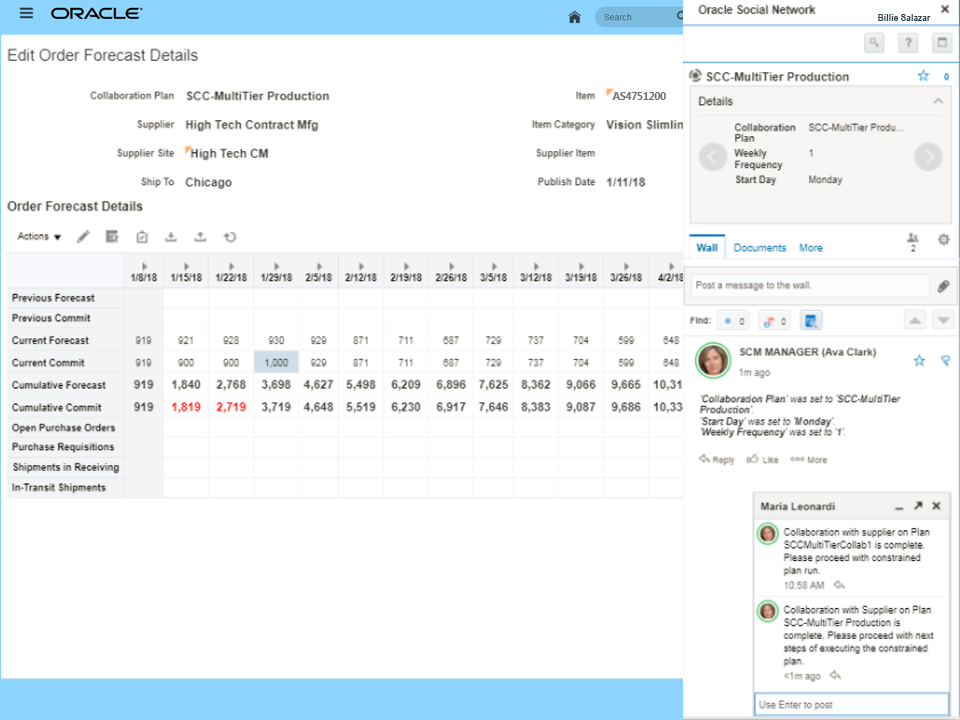Select the highlighted 1,000 Current Commit cell
Image resolution: width=960 pixels, height=720 pixels.
click(276, 362)
